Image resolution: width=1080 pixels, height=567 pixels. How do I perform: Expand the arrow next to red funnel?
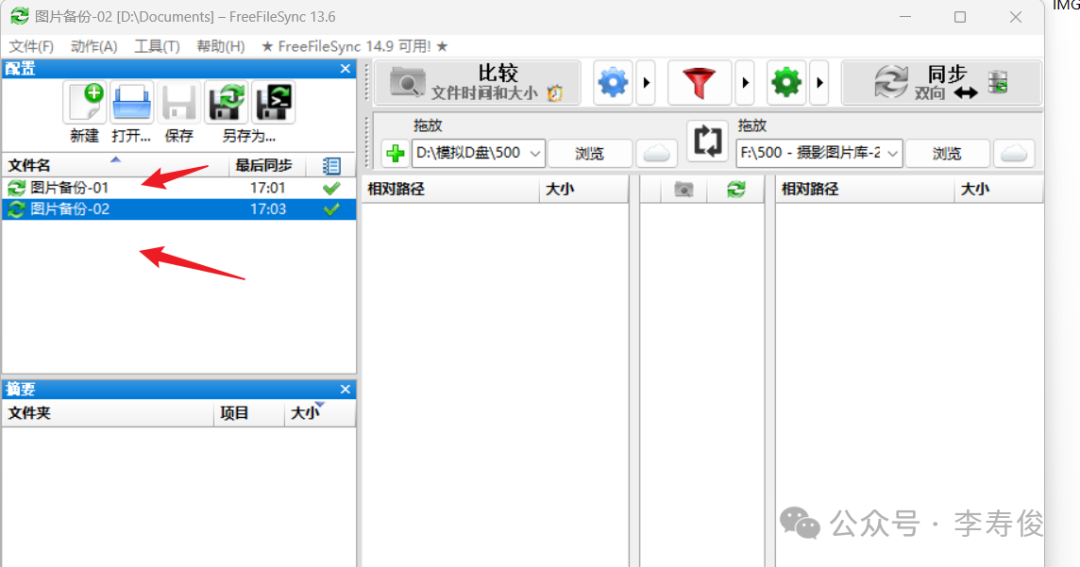[x=745, y=83]
